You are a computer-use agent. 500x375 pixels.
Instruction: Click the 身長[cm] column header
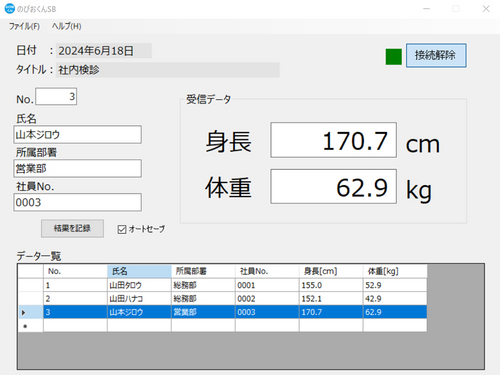coord(331,271)
